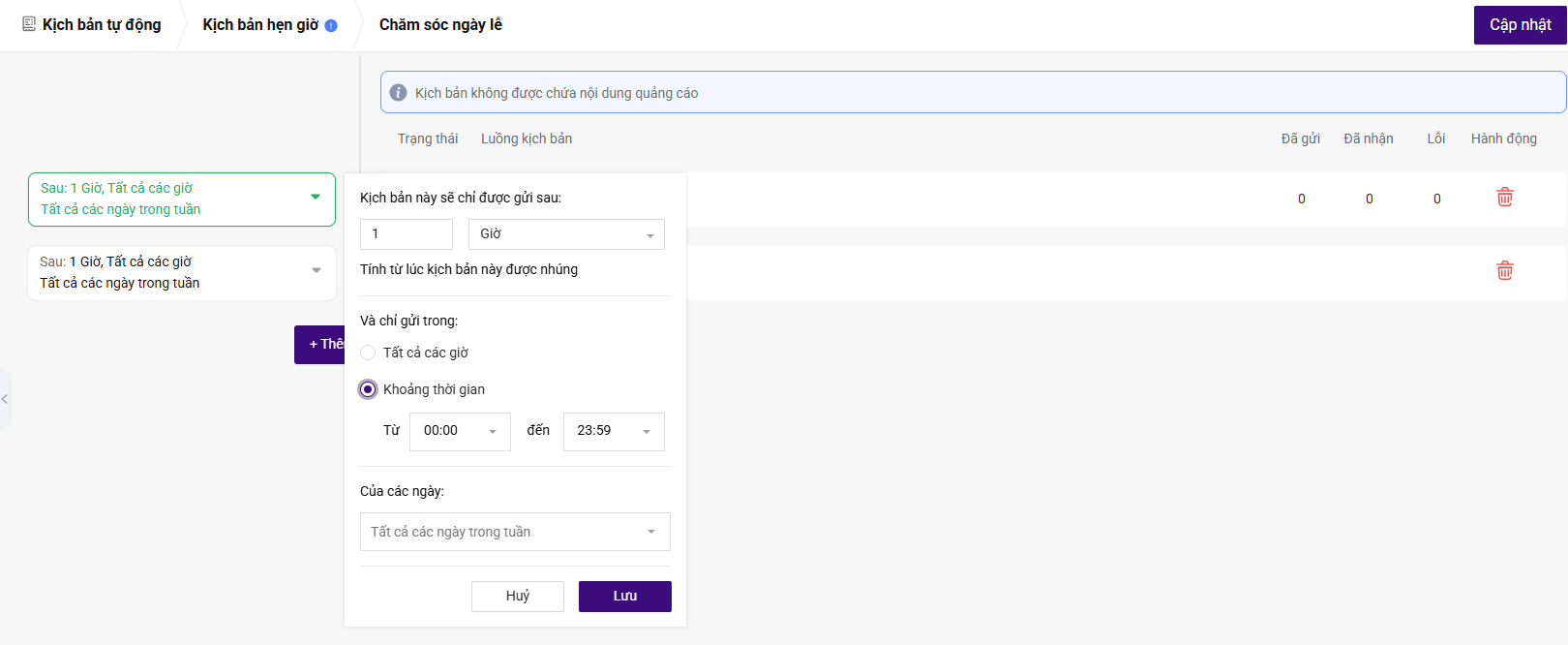The height and width of the screenshot is (645, 1568).
Task: Go to Kịch bản tự động breadcrumb
Action: pyautogui.click(x=102, y=24)
